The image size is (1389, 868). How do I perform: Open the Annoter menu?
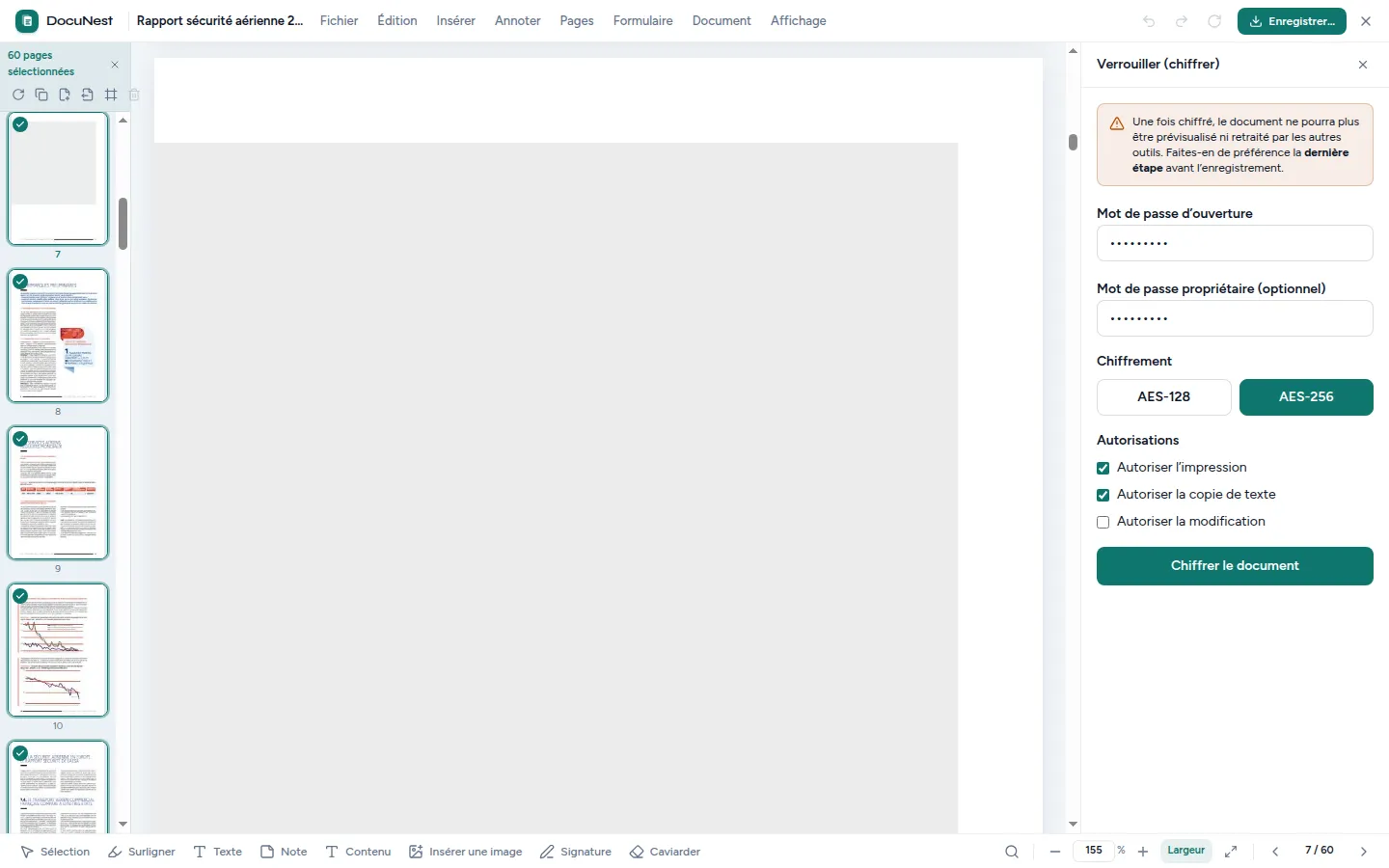(518, 20)
